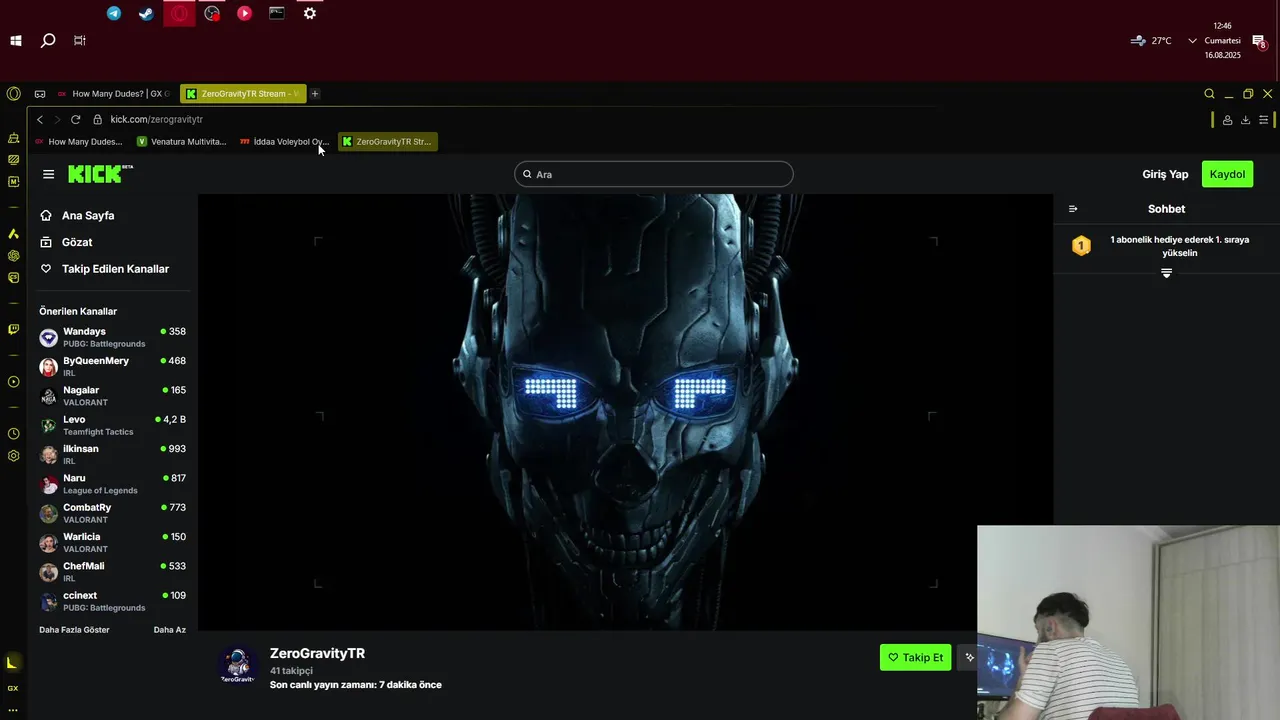
Task: Click the address bar URL
Action: point(156,119)
